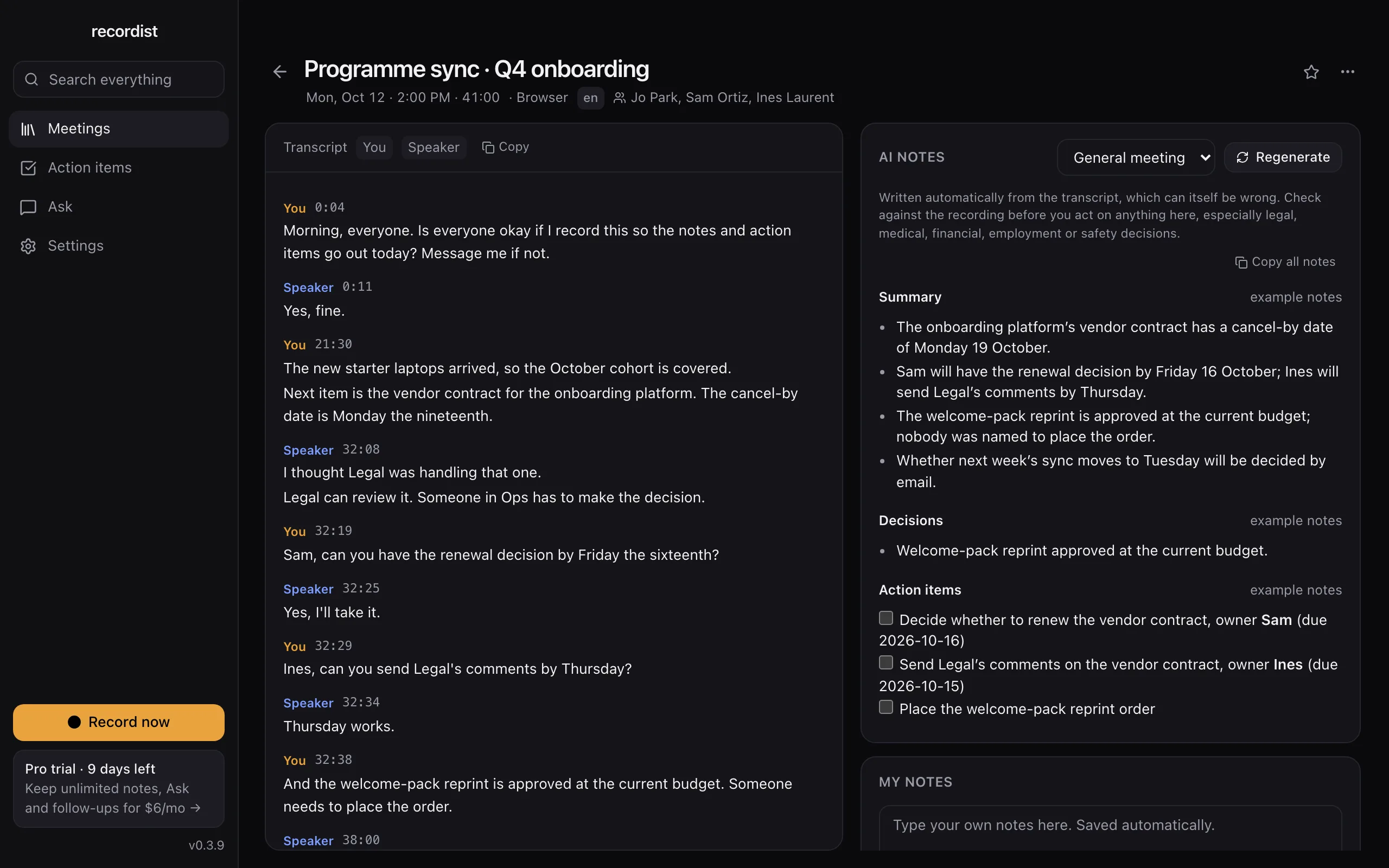Click the Speaker label at 32:25
Viewport: 1389px width, 868px height.
pyautogui.click(x=308, y=589)
